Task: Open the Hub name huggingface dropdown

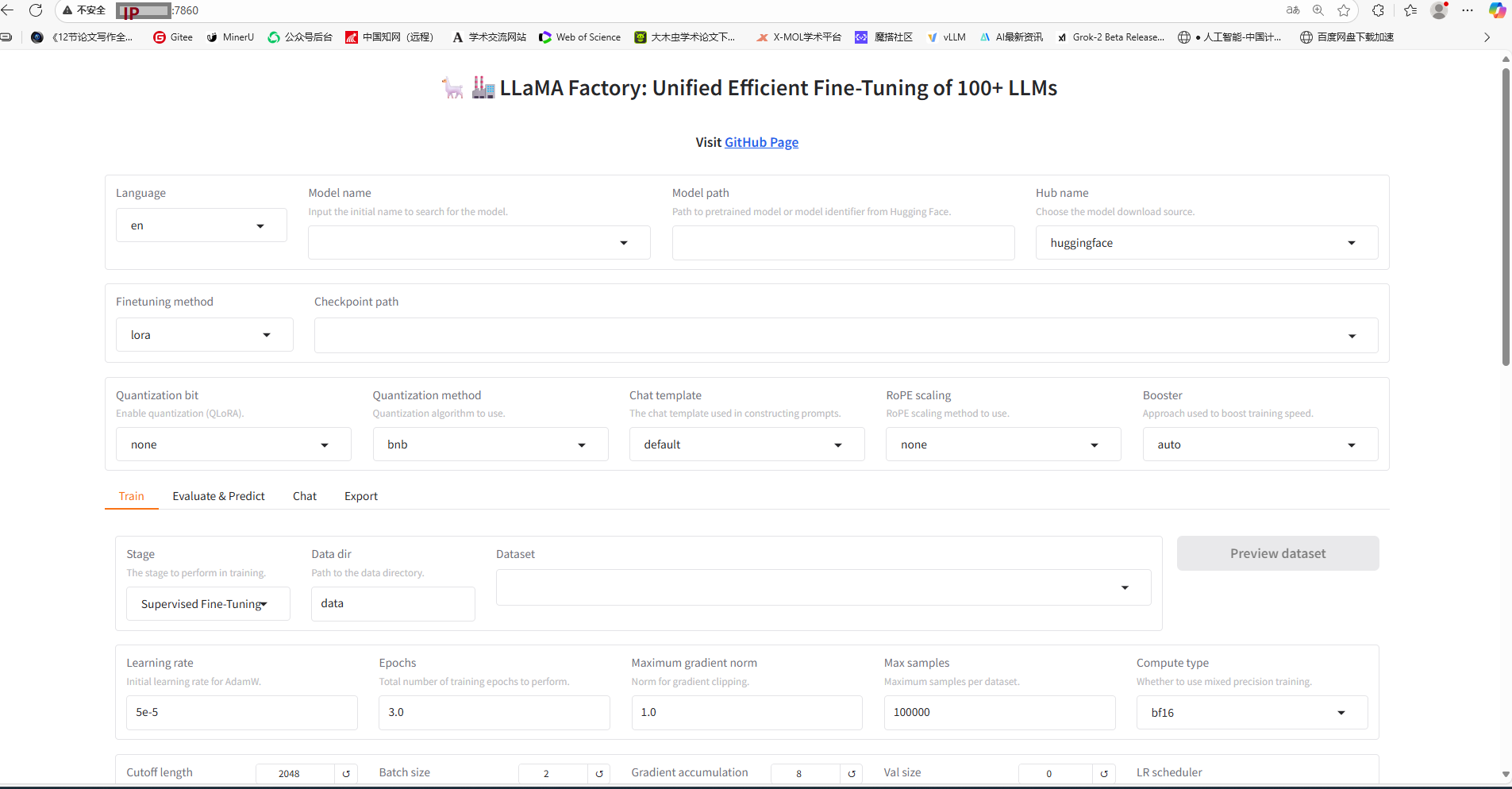Action: pyautogui.click(x=1206, y=243)
